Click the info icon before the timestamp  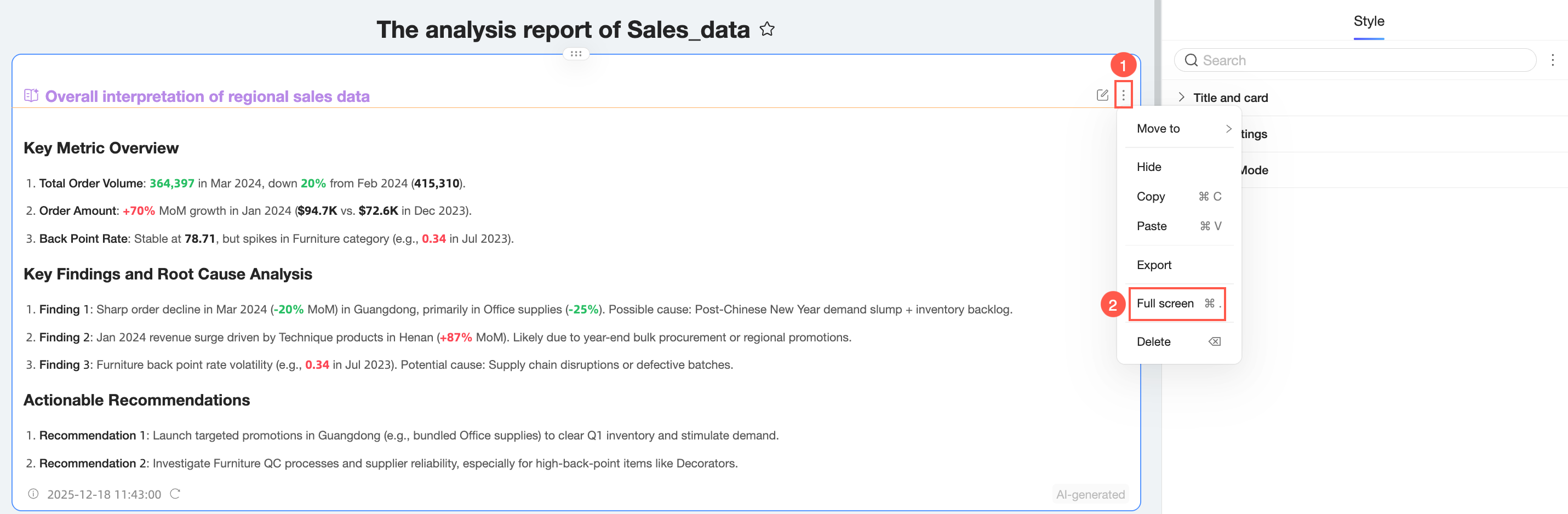33,494
